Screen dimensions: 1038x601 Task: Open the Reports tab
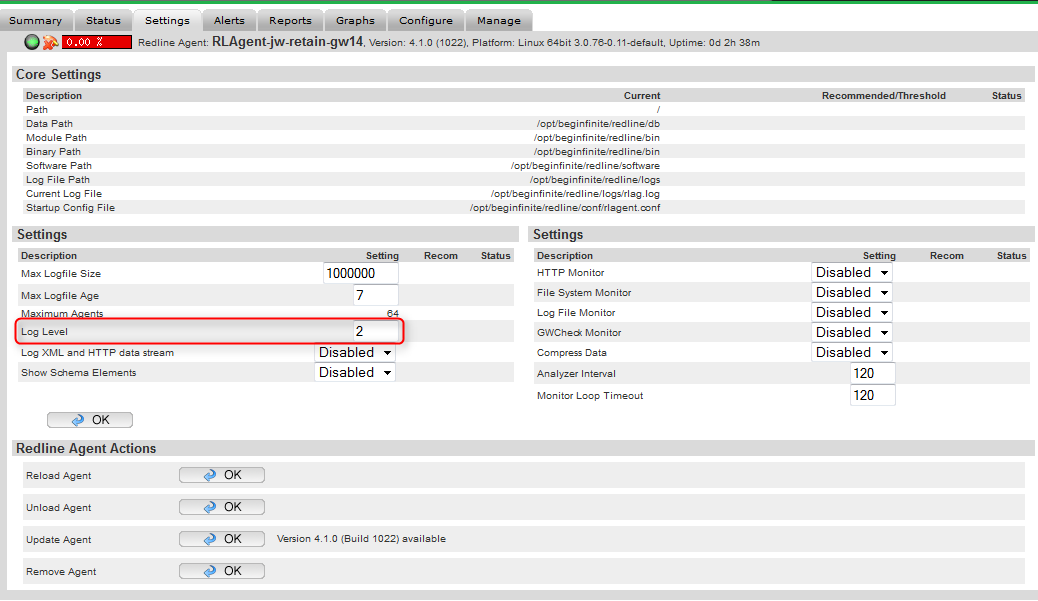(290, 21)
